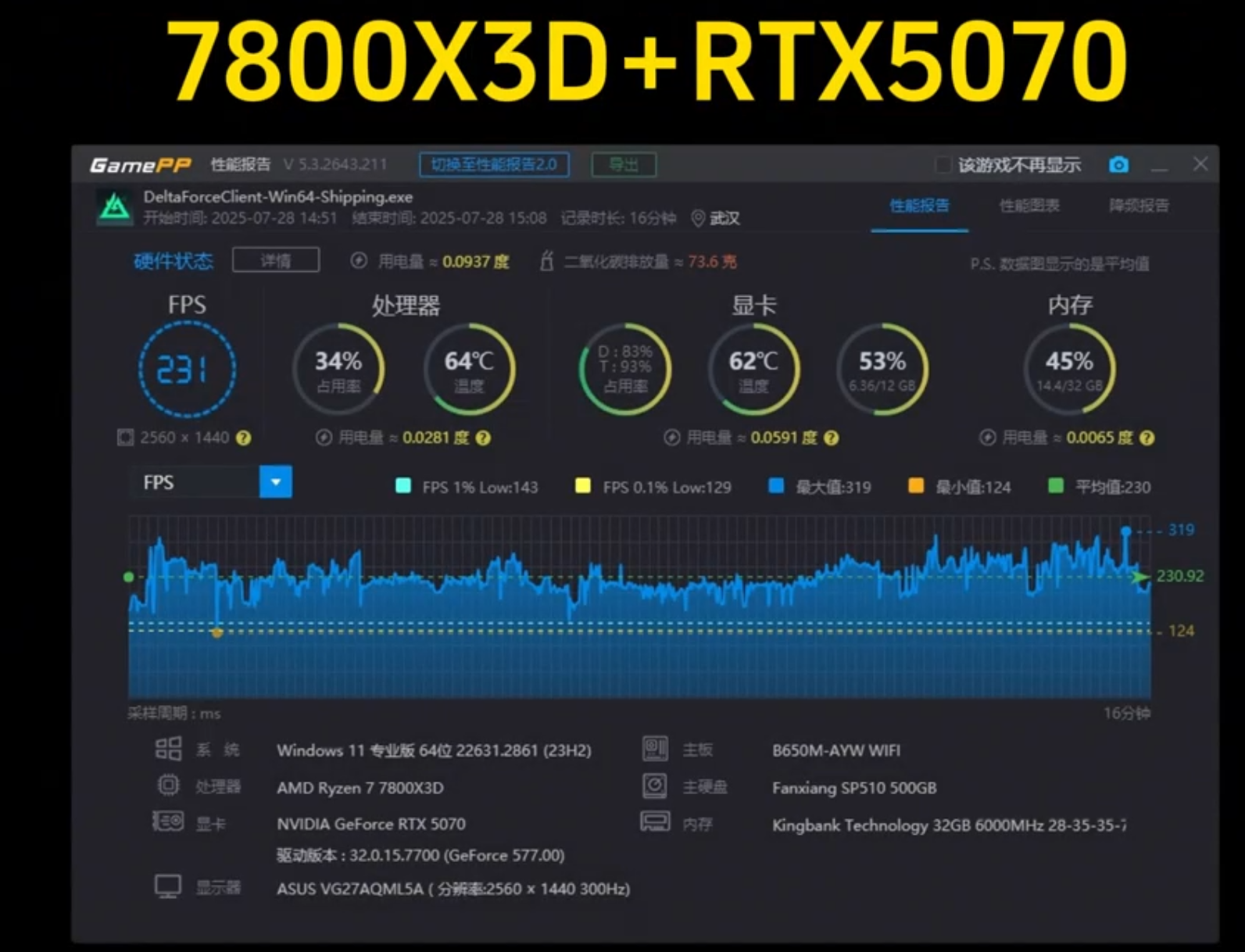This screenshot has width=1245, height=952.
Task: Click the driver version 32.0.15.7700 text
Action: [420, 855]
